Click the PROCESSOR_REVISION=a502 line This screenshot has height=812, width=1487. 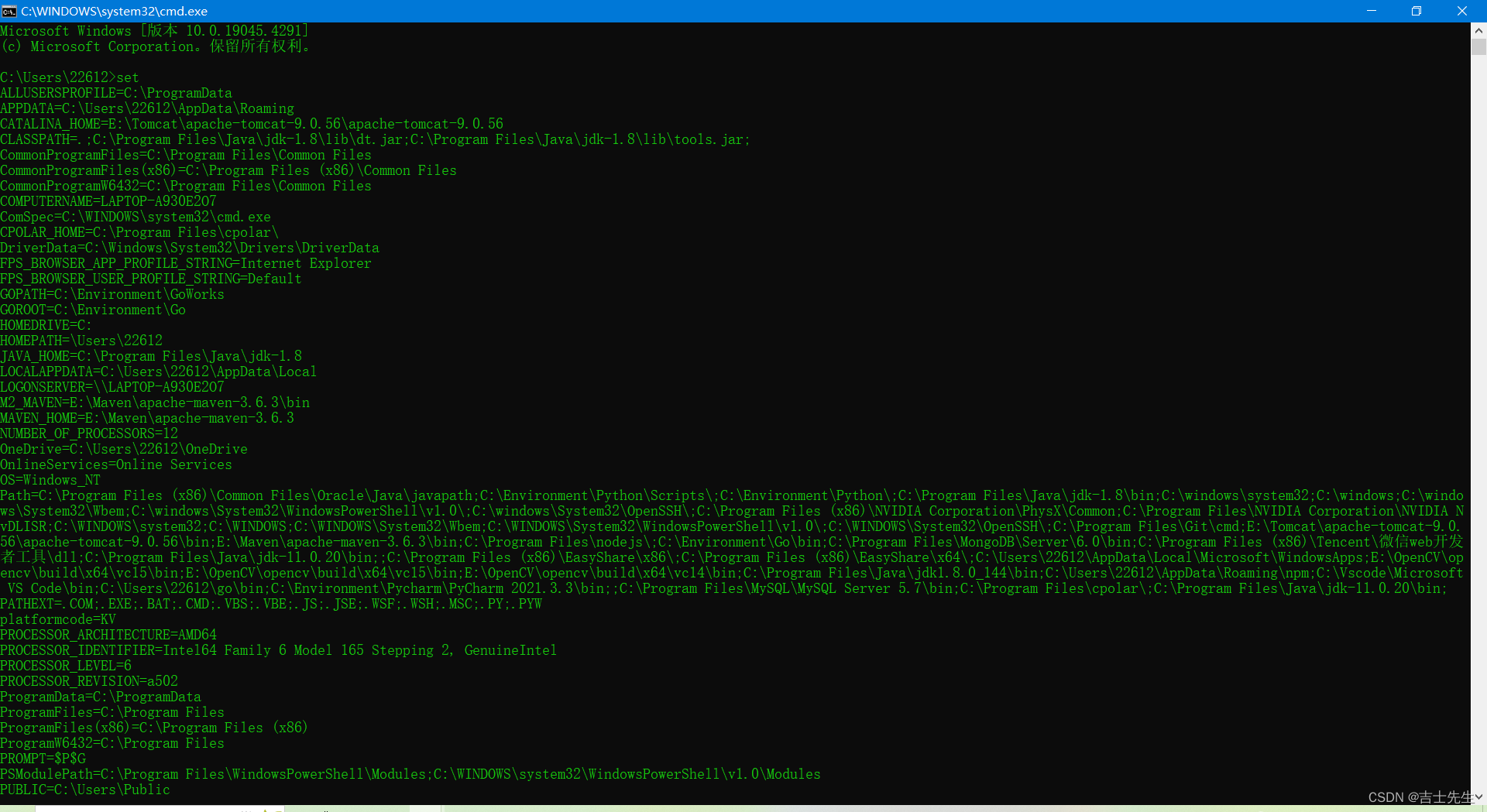(89, 681)
